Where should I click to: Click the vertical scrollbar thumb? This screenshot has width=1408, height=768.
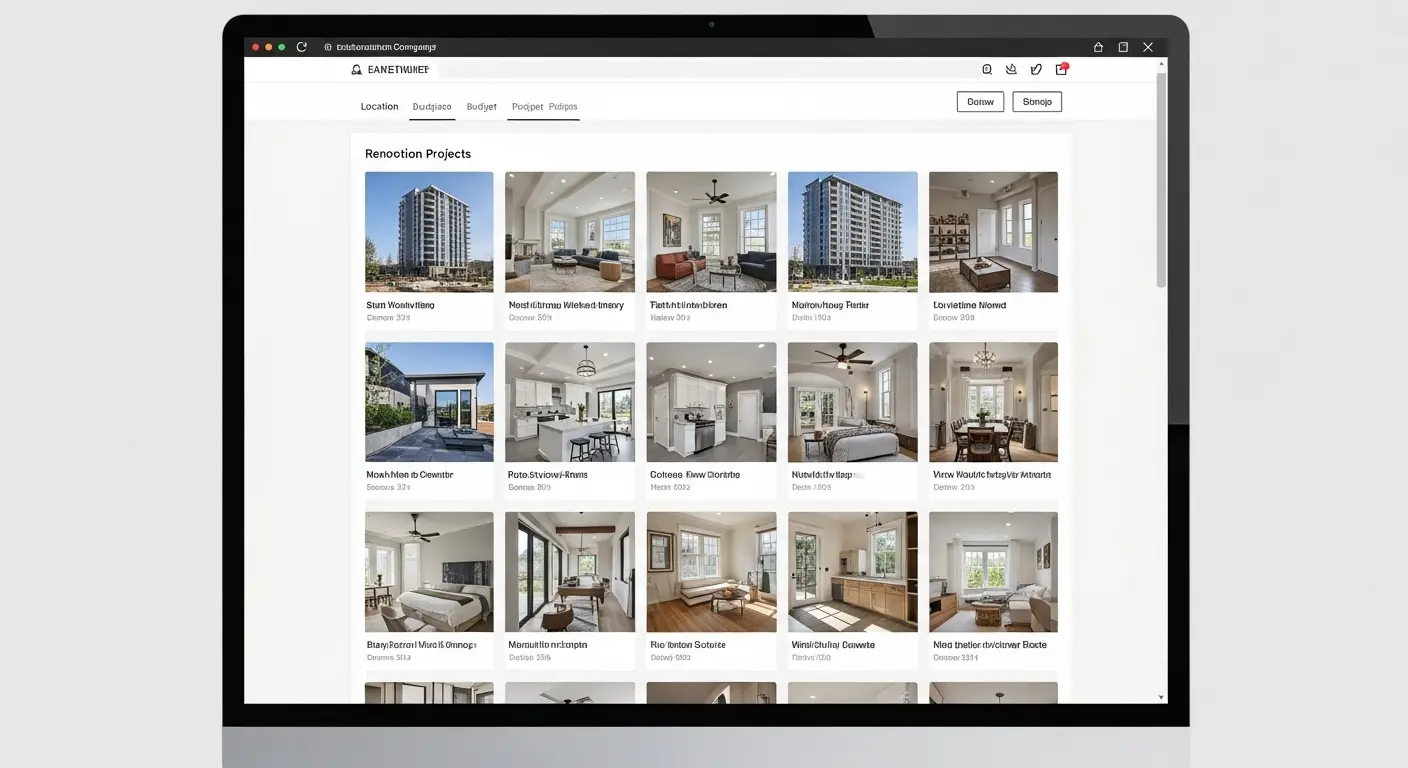1161,180
